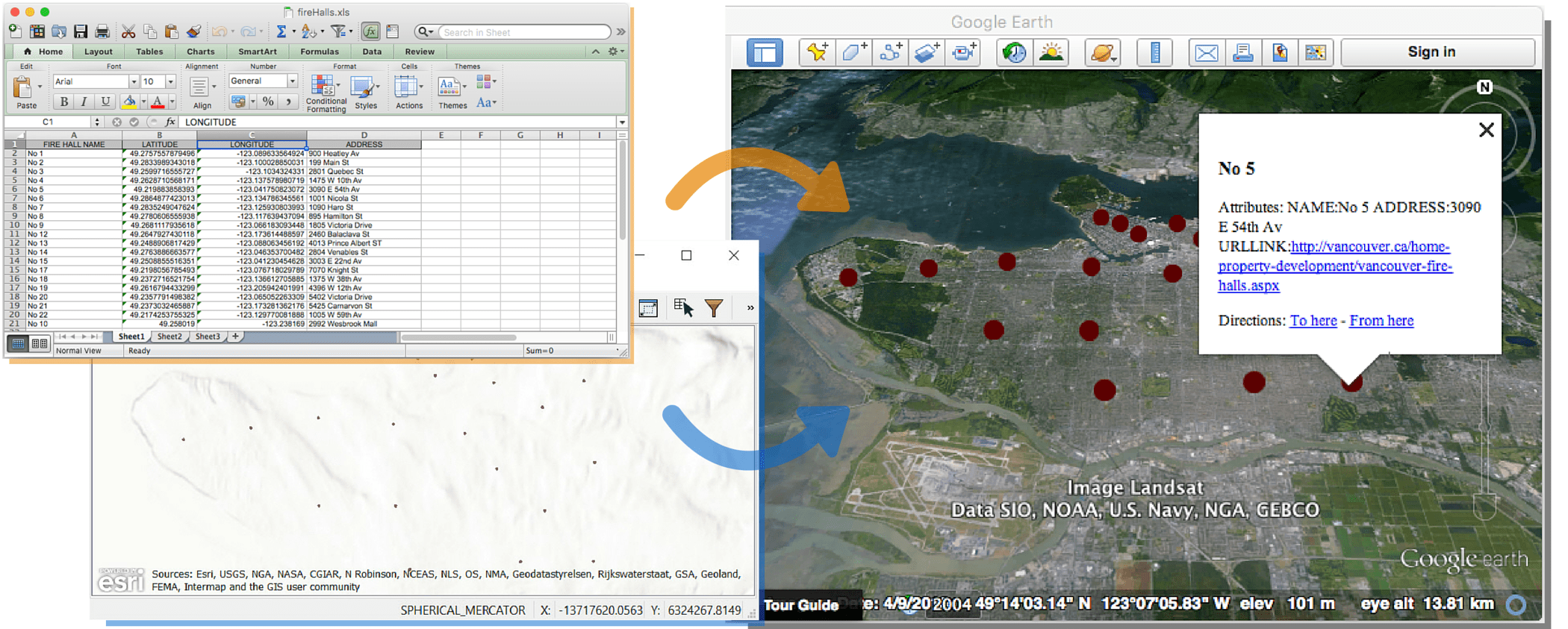Viewport: 1568px width, 629px height.
Task: Open the Conditional Formatting dropdown
Action: (326, 93)
